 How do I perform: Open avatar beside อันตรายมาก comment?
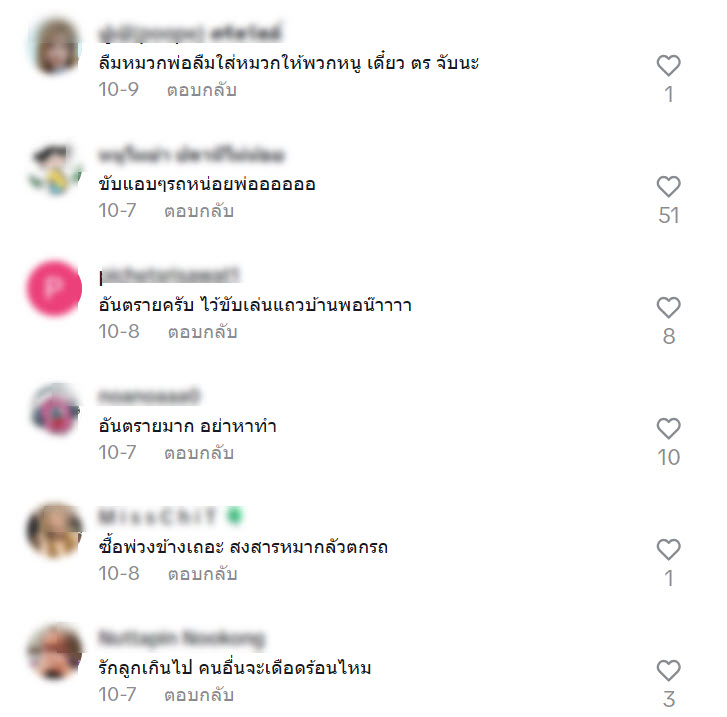(55, 409)
